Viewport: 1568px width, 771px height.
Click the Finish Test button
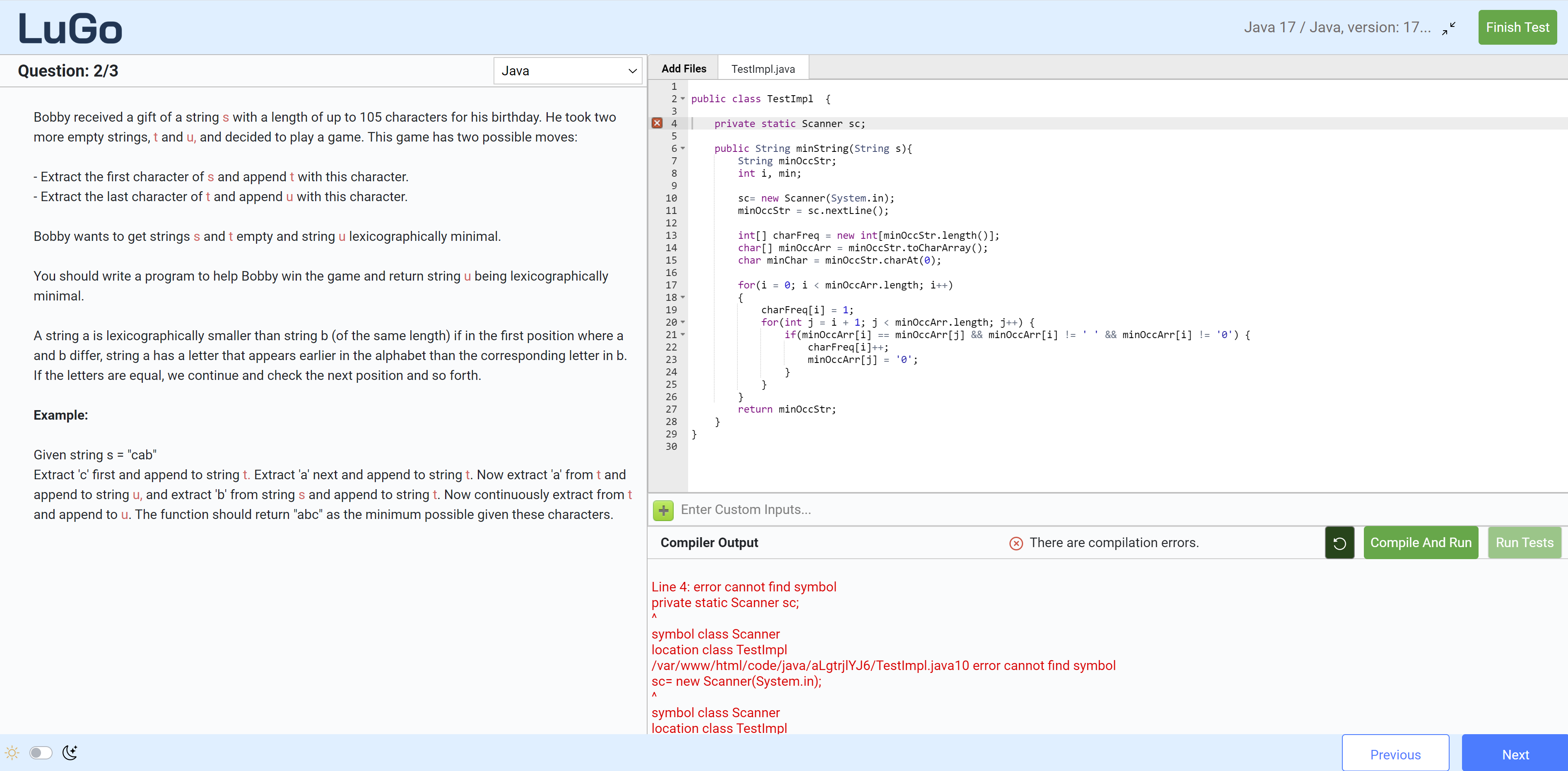pyautogui.click(x=1517, y=27)
